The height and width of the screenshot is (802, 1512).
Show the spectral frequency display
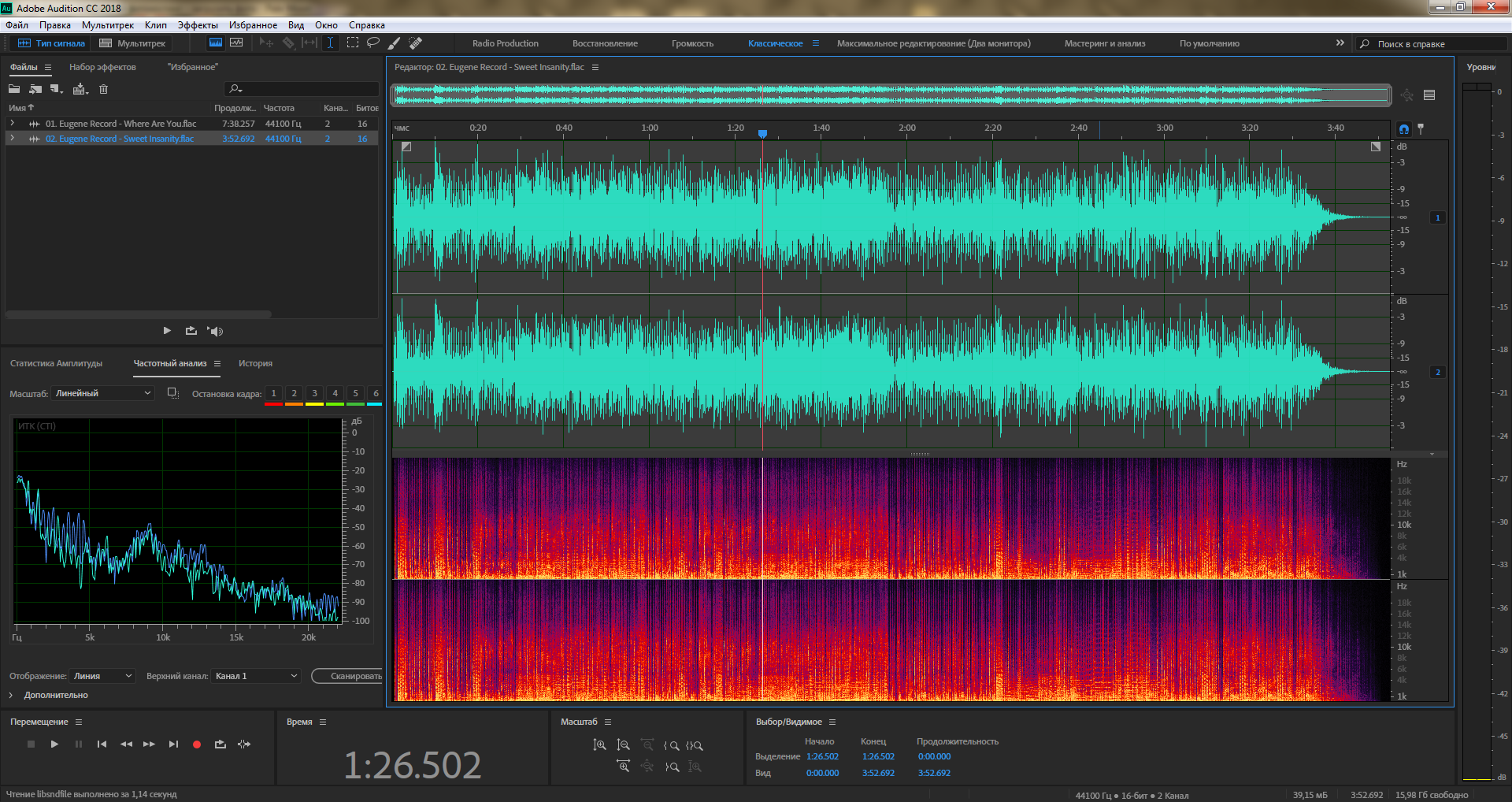(215, 43)
